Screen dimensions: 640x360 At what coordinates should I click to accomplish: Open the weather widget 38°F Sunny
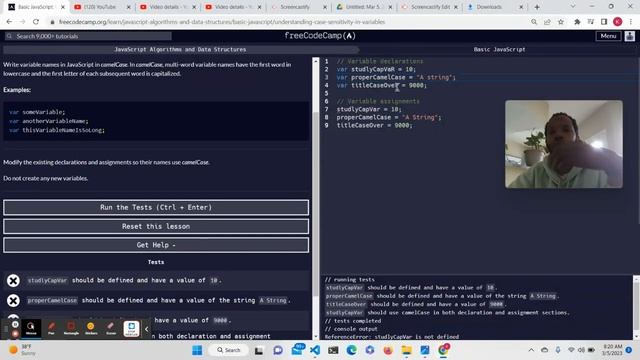(x=22, y=350)
